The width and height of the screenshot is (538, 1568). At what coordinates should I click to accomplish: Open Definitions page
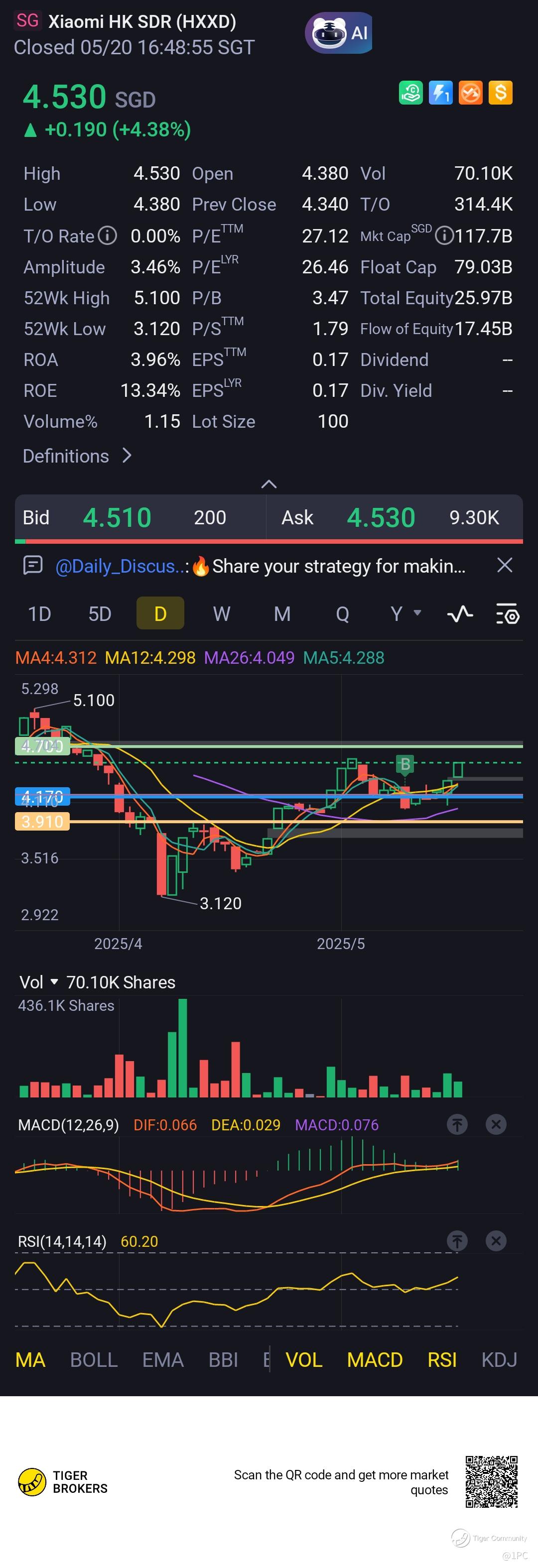pyautogui.click(x=77, y=456)
